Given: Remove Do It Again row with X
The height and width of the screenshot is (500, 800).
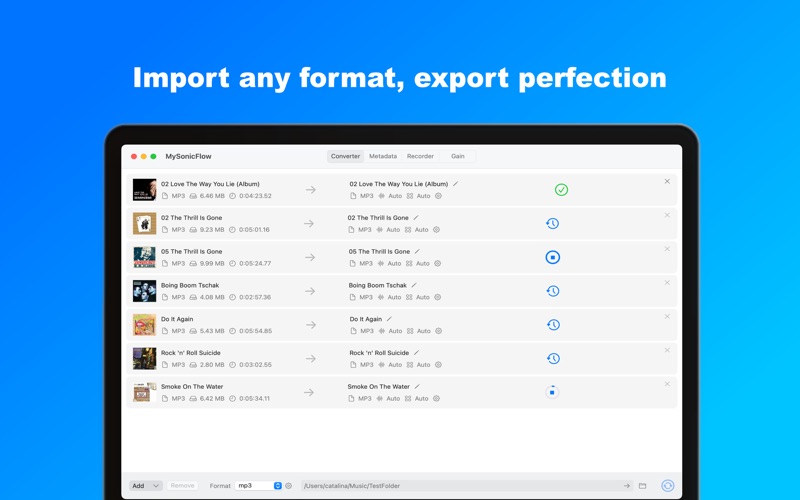Looking at the screenshot, I should (667, 316).
